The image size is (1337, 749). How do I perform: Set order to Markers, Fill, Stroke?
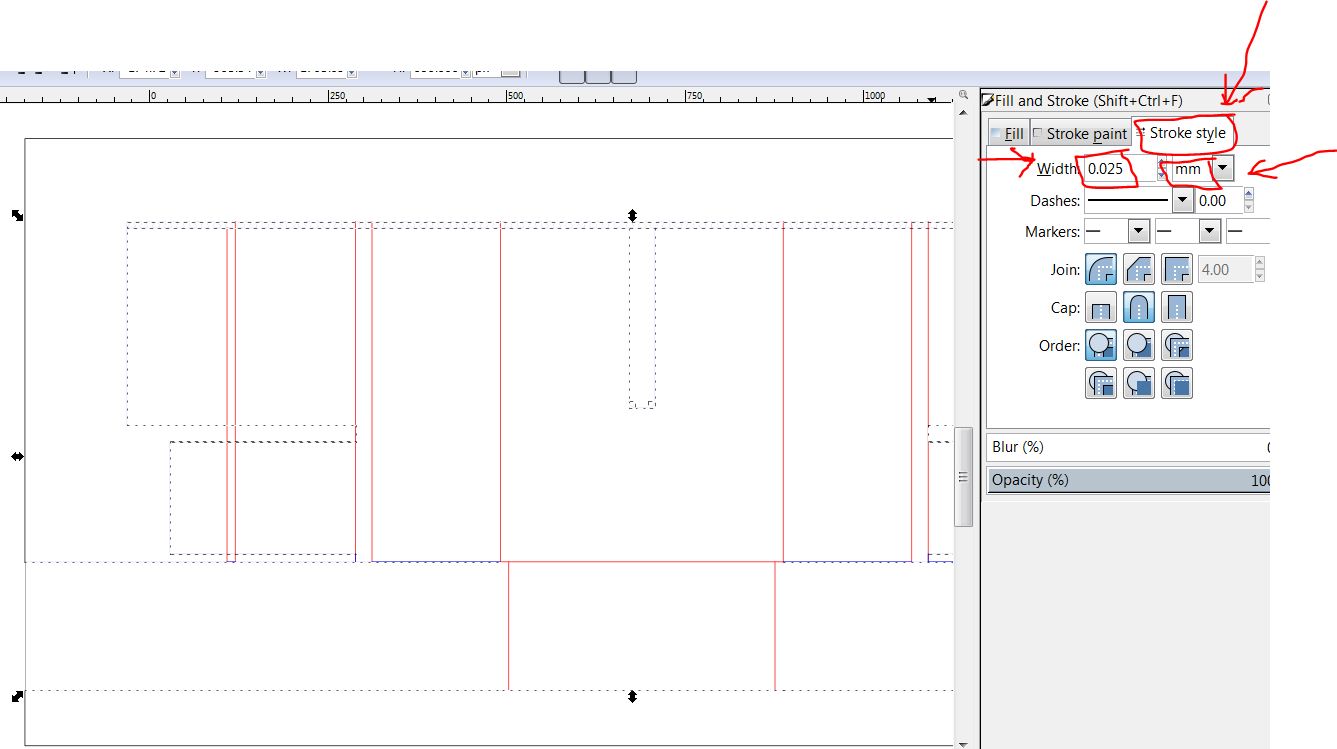[x=1101, y=383]
